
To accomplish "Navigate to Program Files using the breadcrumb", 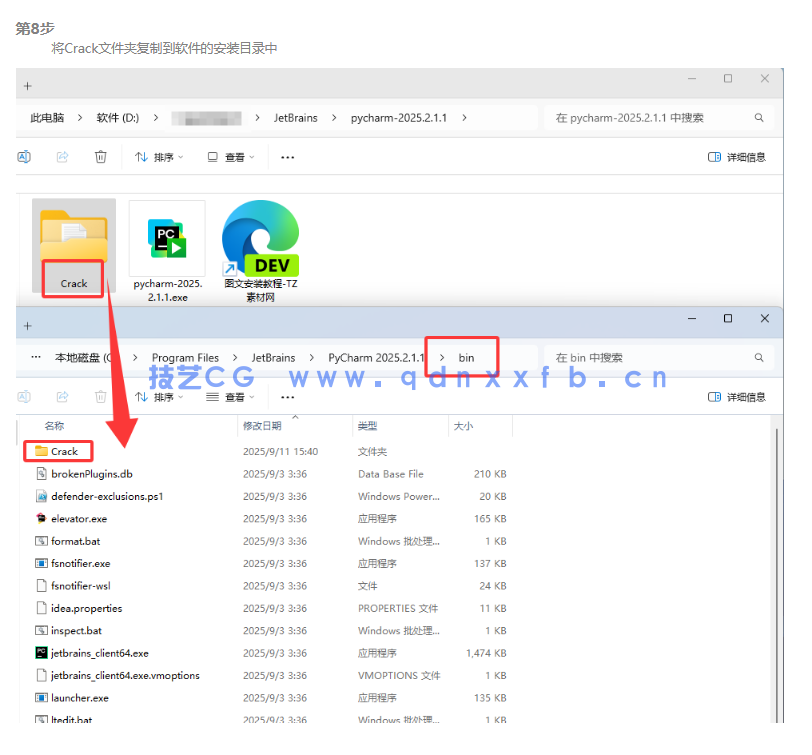I will tap(185, 357).
